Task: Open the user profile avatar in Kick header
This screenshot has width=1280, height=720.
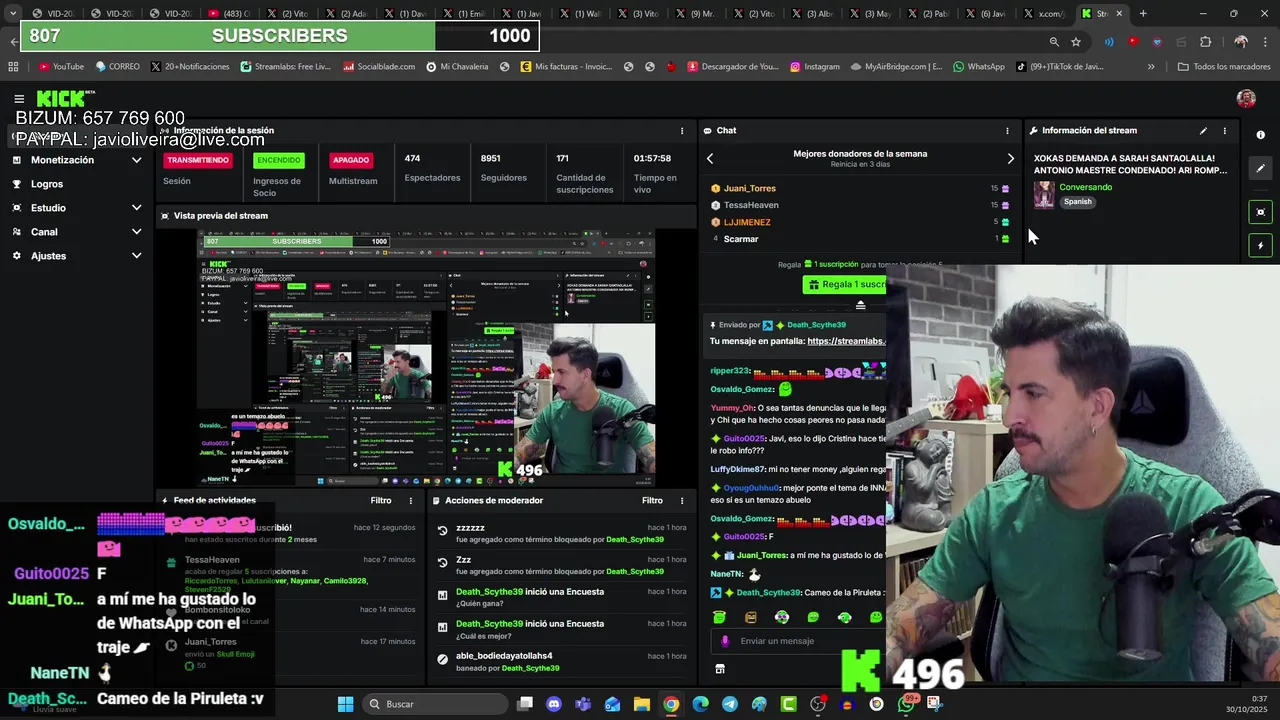Action: 1246,98
